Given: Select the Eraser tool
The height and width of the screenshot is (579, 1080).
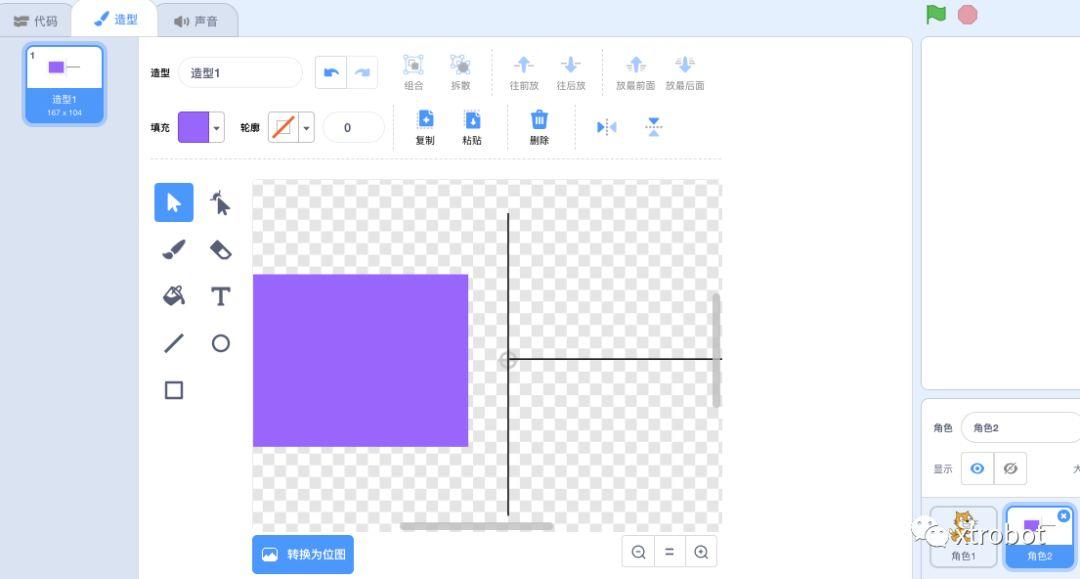Looking at the screenshot, I should (x=220, y=250).
